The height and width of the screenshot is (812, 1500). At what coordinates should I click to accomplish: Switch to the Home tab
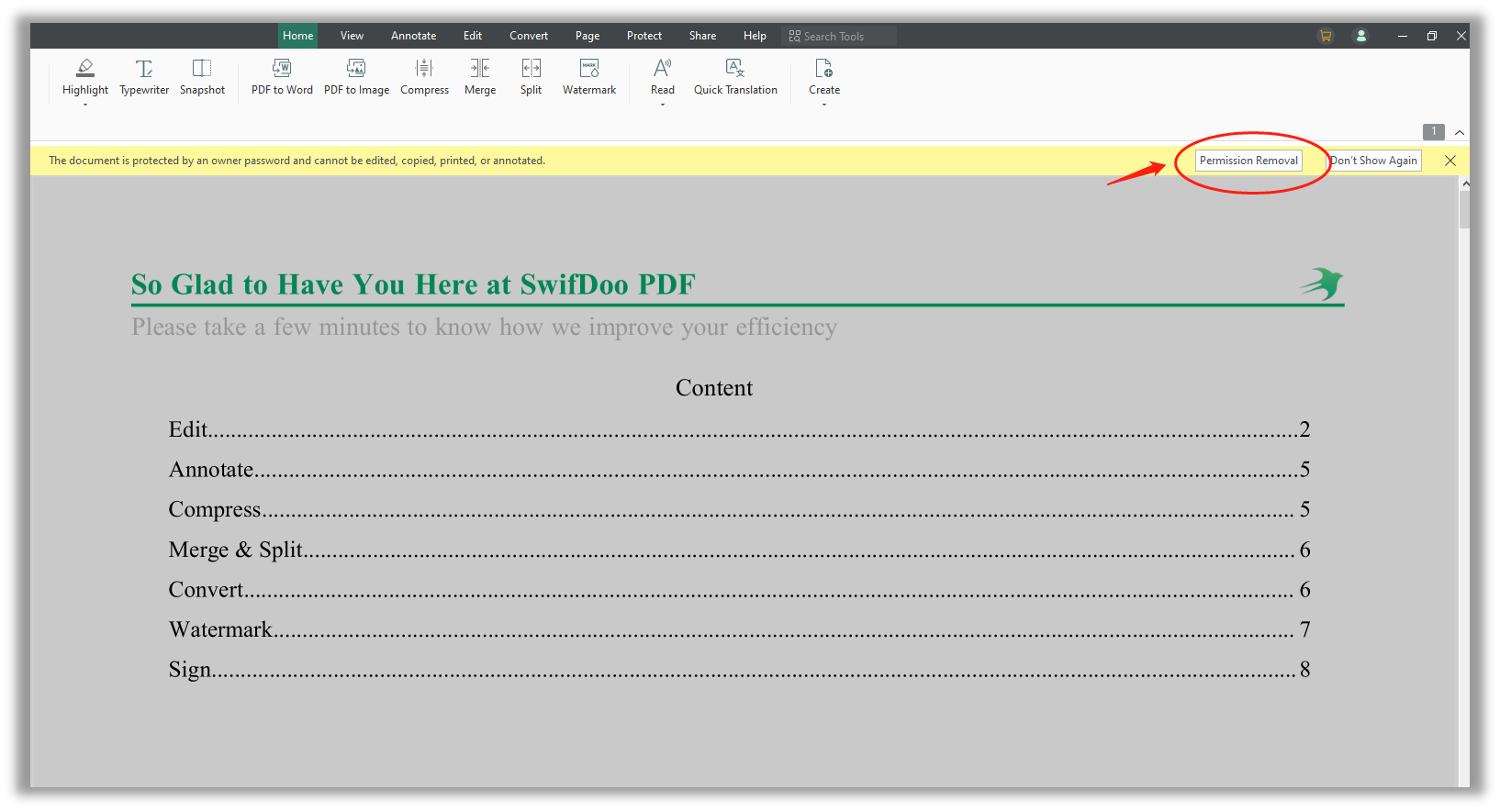coord(297,36)
